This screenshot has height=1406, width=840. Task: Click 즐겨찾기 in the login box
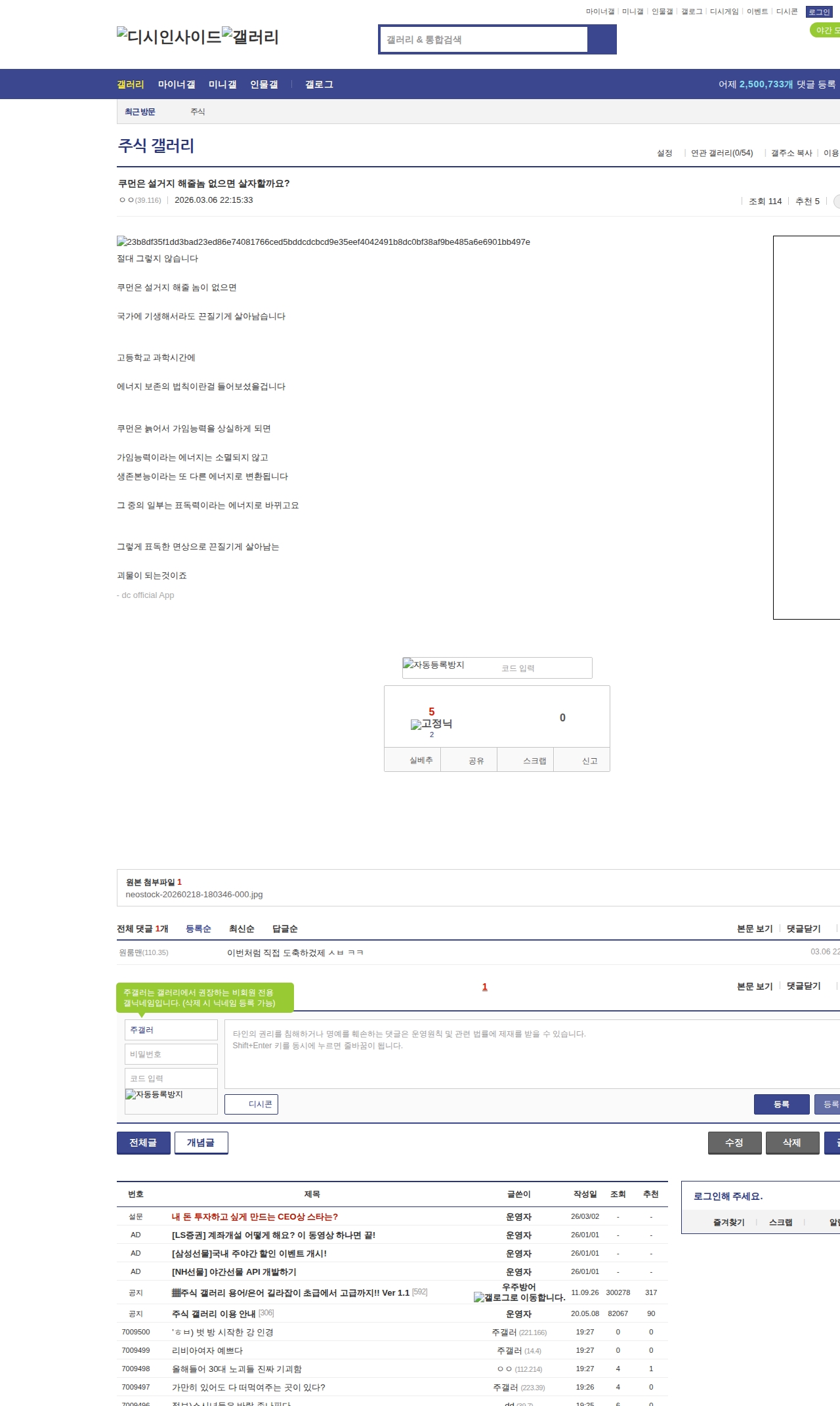click(729, 1223)
